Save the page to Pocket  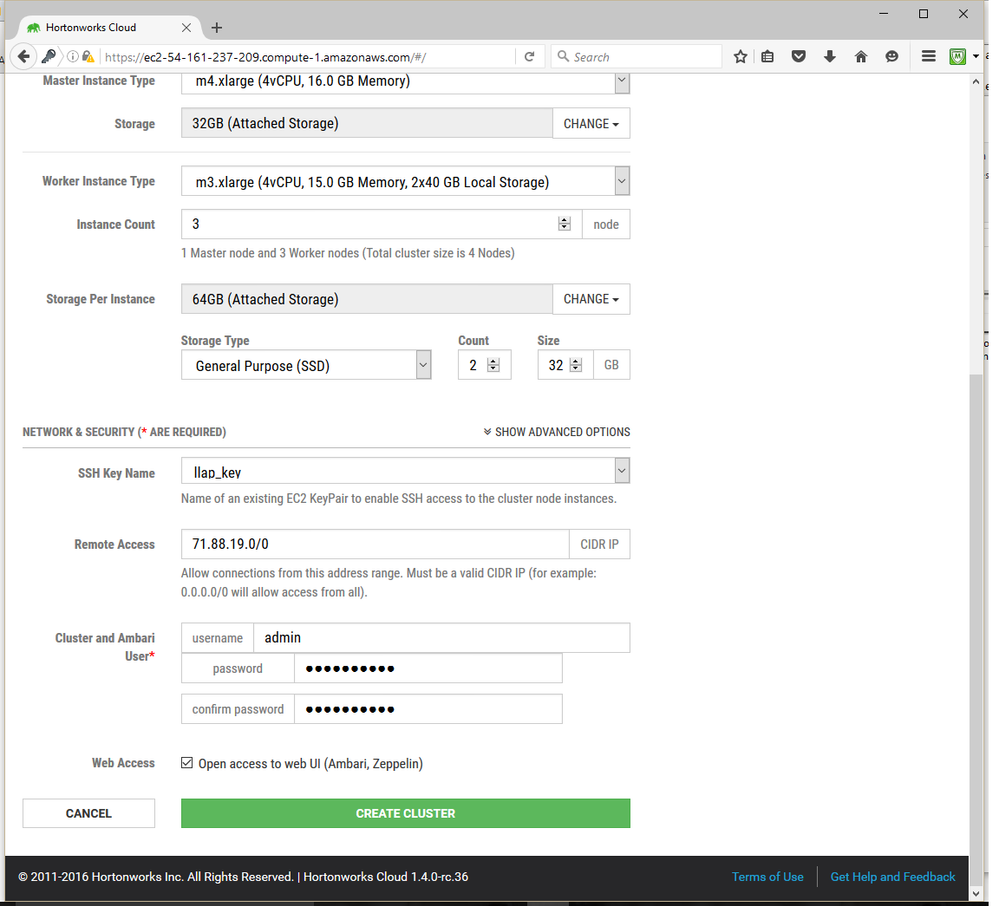click(x=799, y=56)
